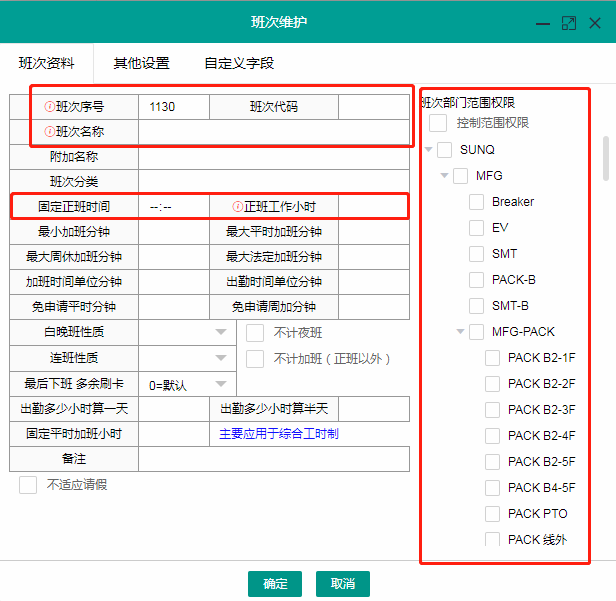The height and width of the screenshot is (601, 616).
Task: Open the 自定义字段 tab
Action: [x=239, y=63]
